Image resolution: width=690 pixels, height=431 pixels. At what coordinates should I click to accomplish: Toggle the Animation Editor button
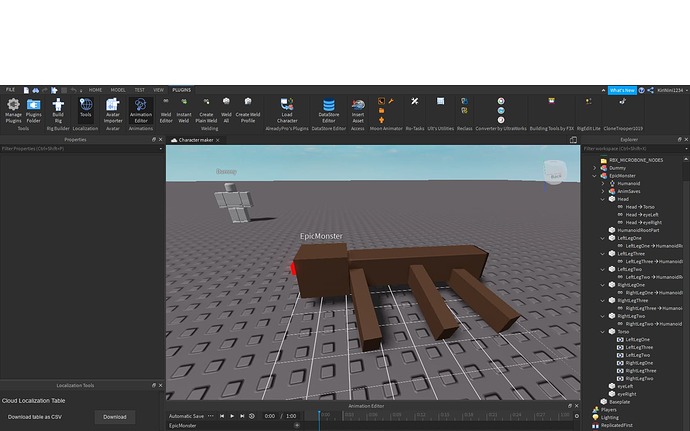point(141,110)
